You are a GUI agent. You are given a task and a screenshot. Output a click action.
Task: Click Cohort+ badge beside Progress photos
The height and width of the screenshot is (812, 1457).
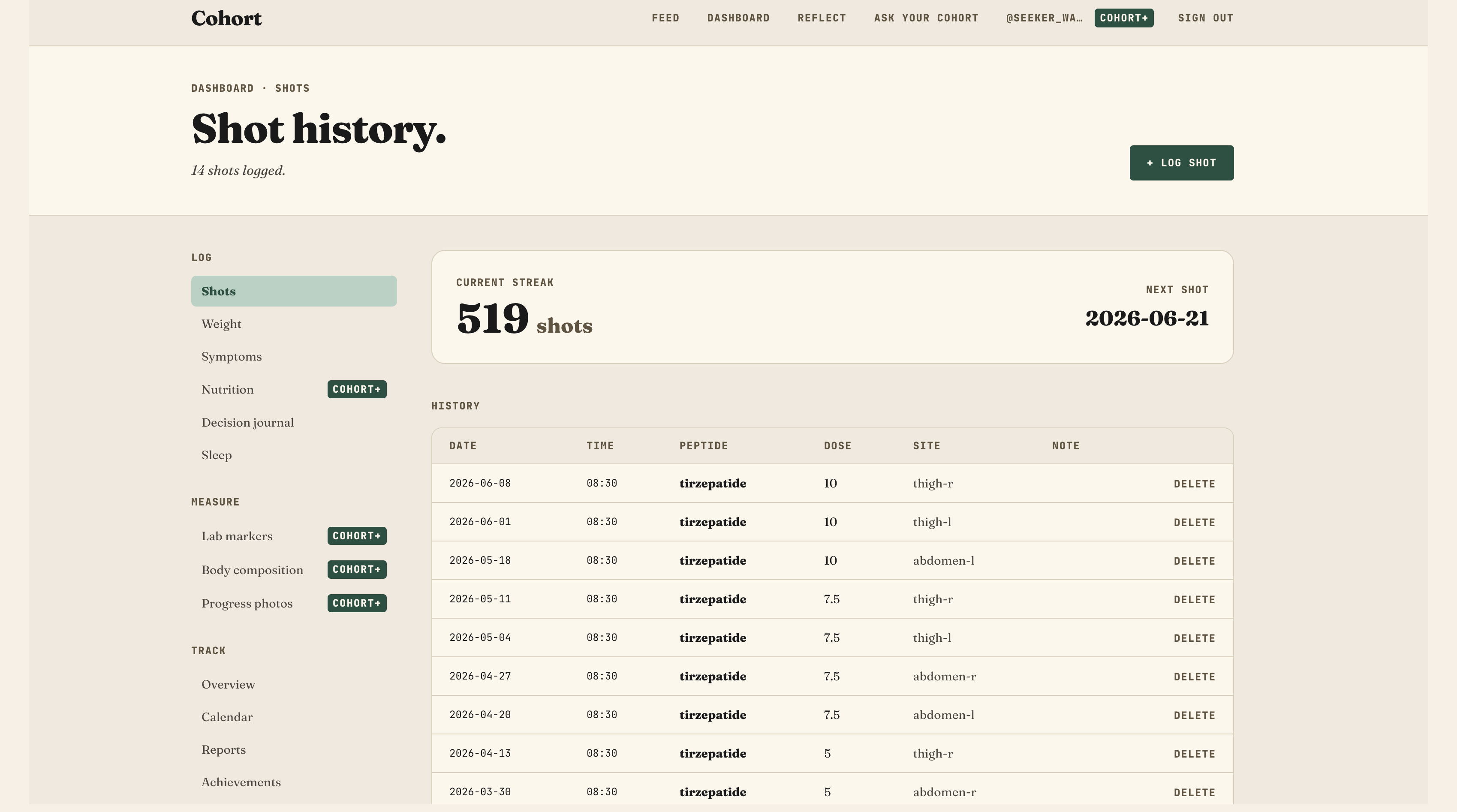point(357,603)
